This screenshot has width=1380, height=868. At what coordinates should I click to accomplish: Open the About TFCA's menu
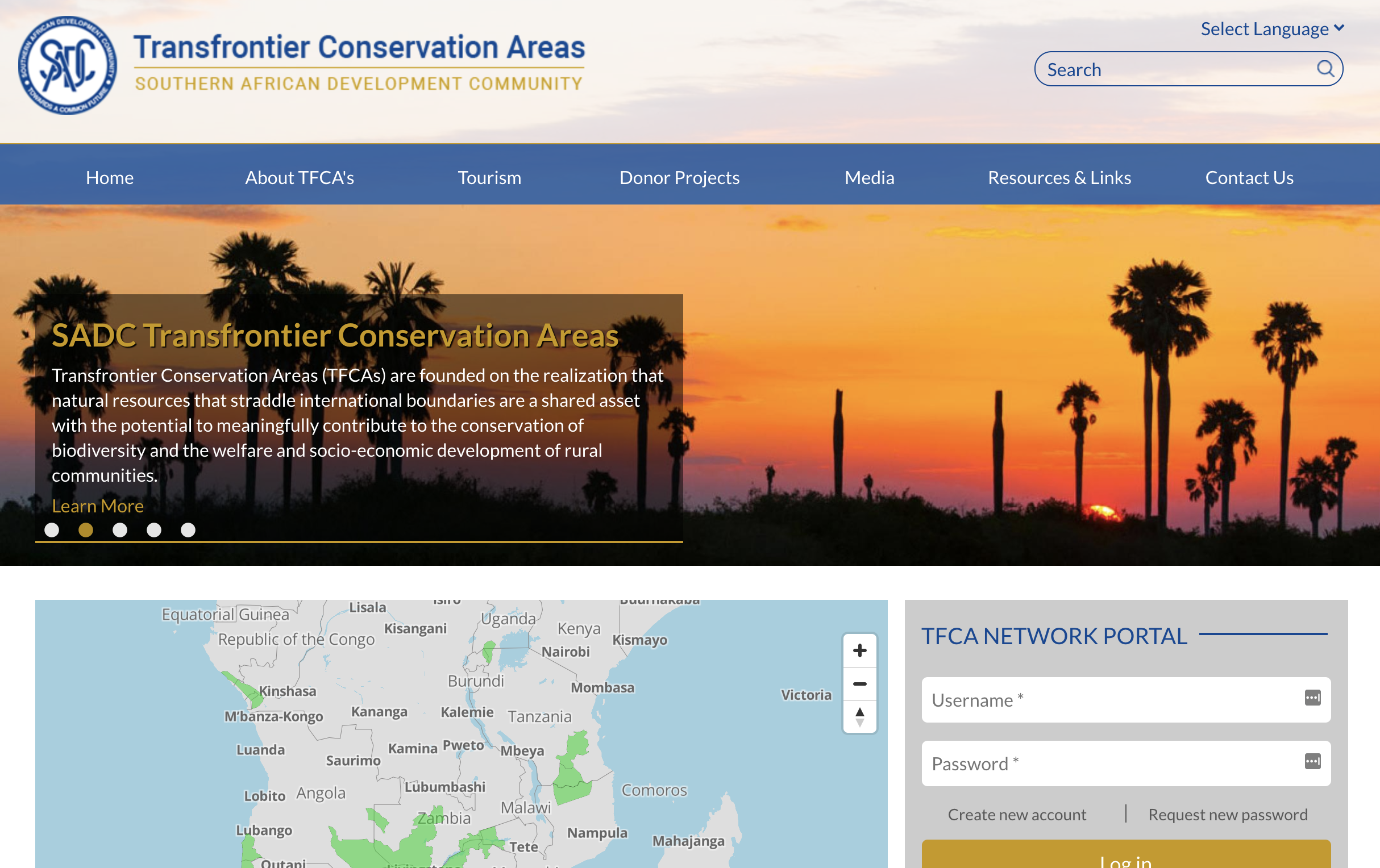pos(299,178)
